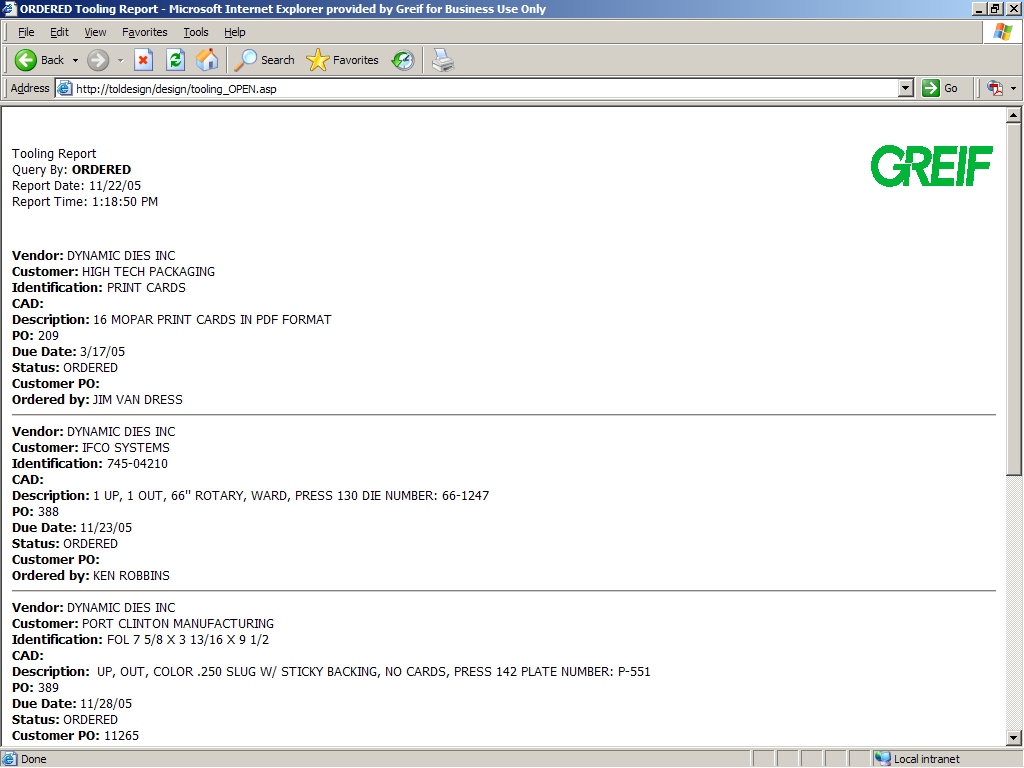Click 'Ordered by: JIM VAN DRESS' line
Image resolution: width=1024 pixels, height=768 pixels.
point(97,400)
